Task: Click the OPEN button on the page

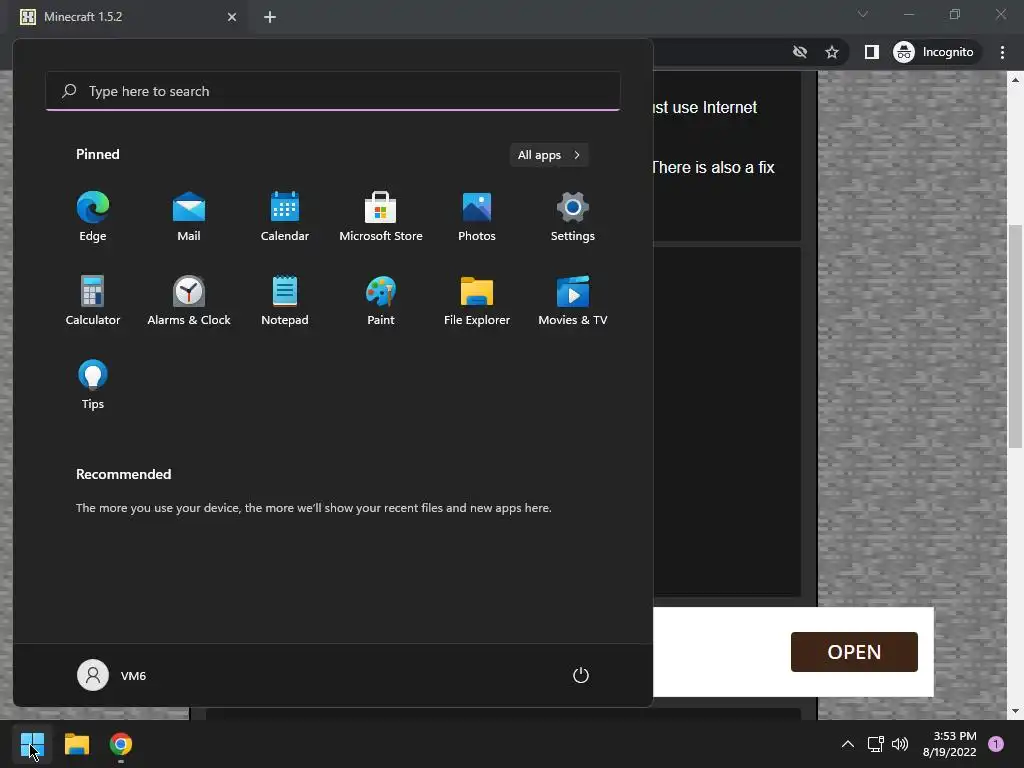Action: 854,652
